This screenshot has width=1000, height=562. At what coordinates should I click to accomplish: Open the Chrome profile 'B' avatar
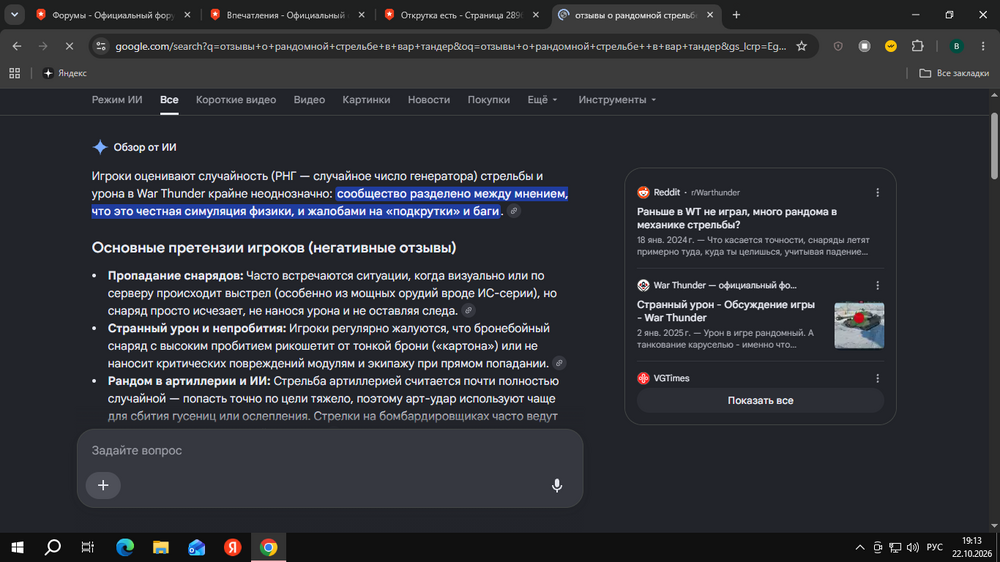pos(956,46)
